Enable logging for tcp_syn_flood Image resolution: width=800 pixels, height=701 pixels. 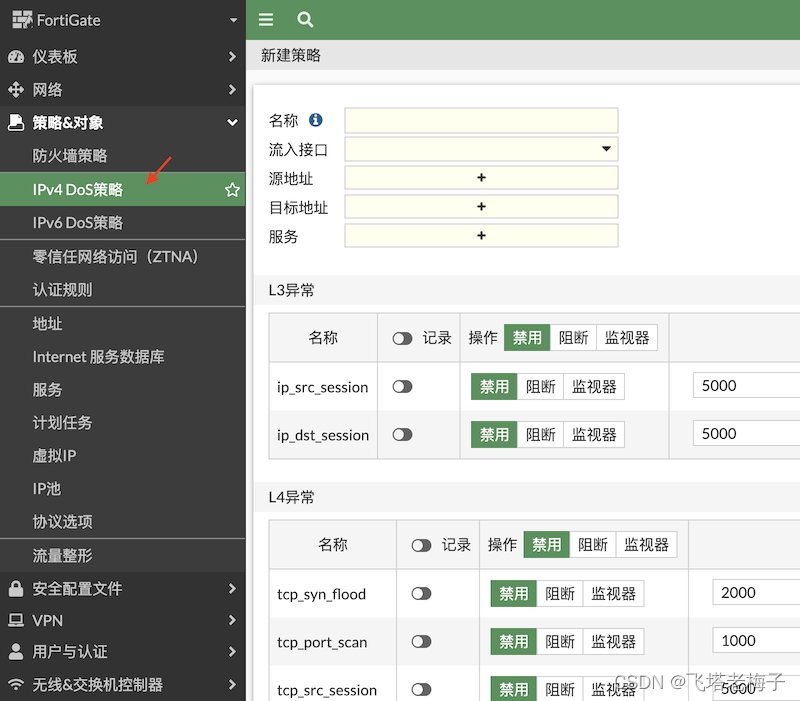point(421,593)
